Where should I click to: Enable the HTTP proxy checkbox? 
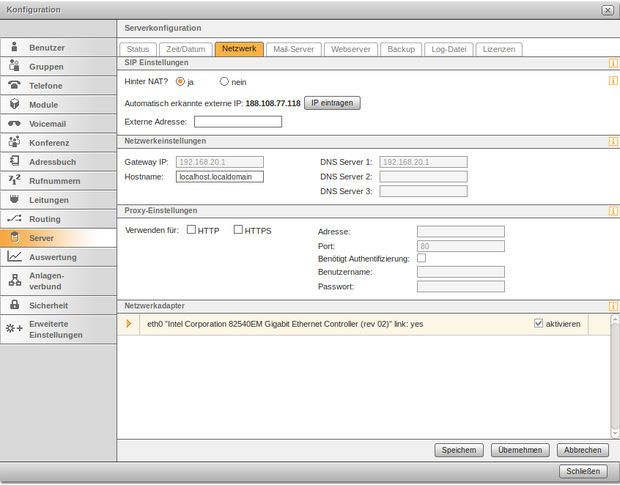coord(191,230)
